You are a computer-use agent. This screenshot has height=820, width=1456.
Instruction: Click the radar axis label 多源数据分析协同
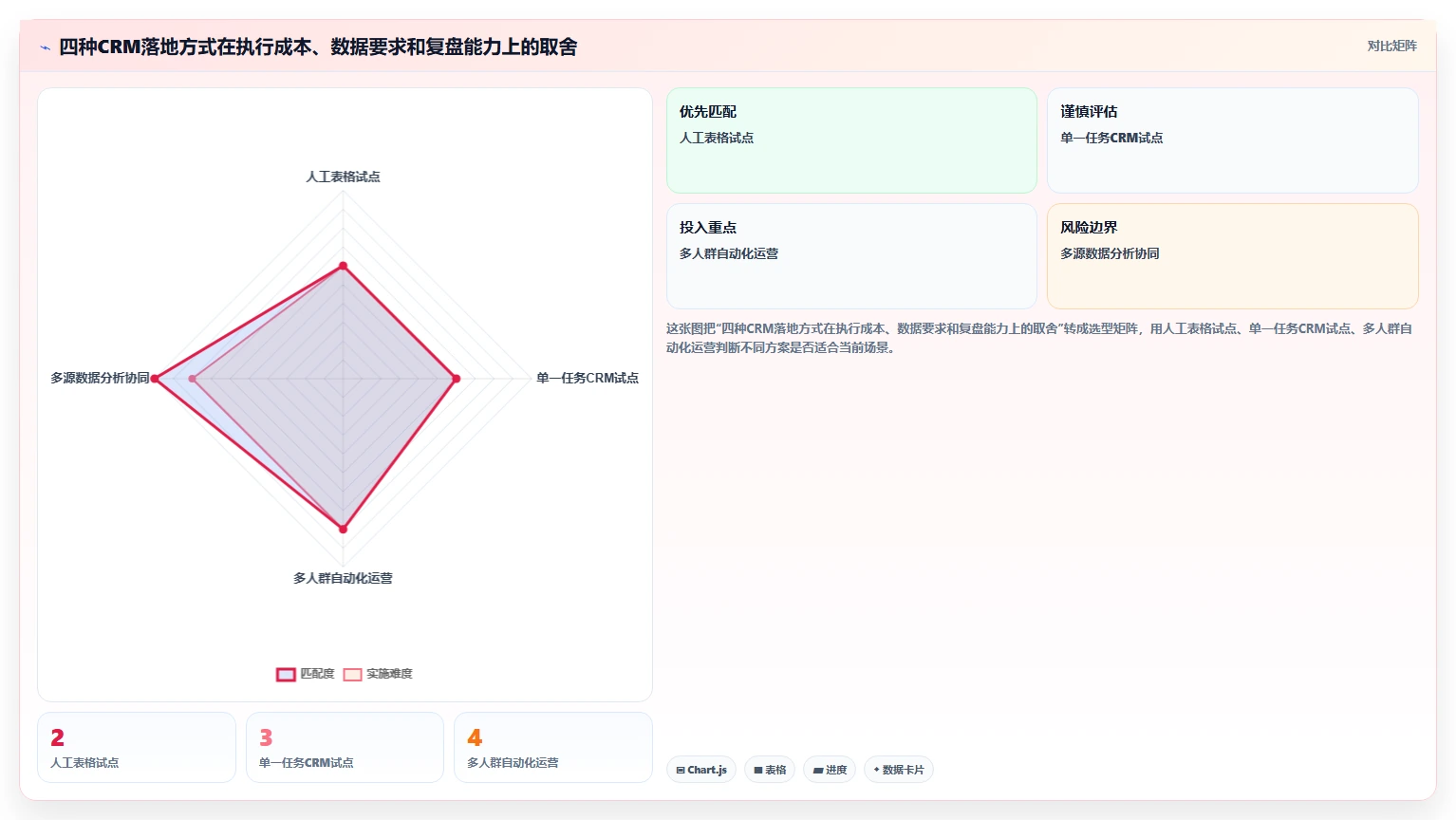pyautogui.click(x=100, y=378)
